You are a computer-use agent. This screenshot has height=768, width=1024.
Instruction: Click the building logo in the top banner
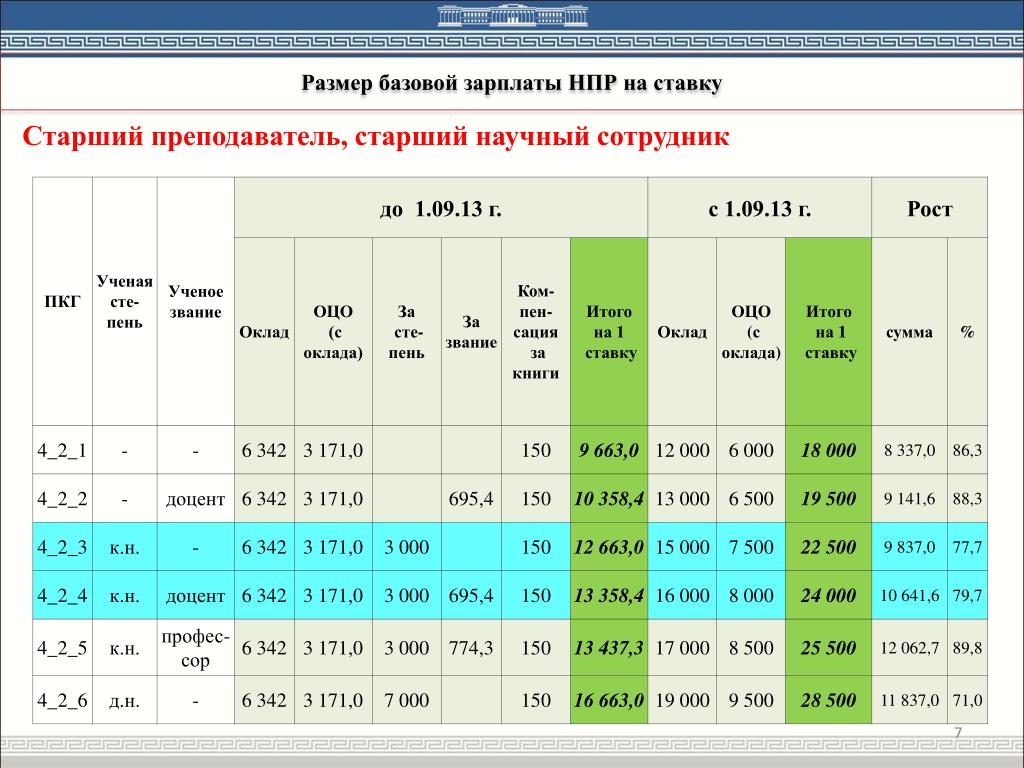click(x=512, y=16)
